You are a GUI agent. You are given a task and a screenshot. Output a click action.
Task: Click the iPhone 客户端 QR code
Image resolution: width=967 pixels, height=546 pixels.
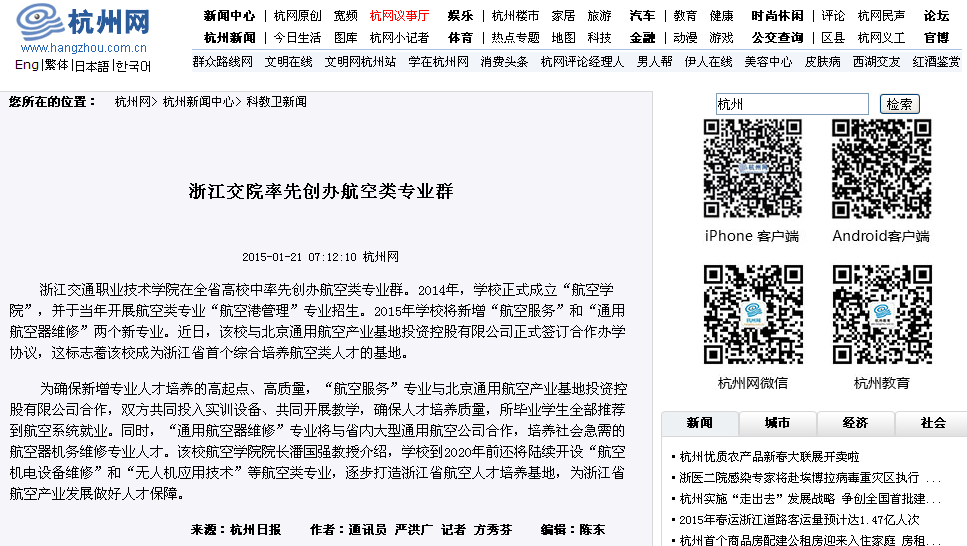tap(752, 168)
